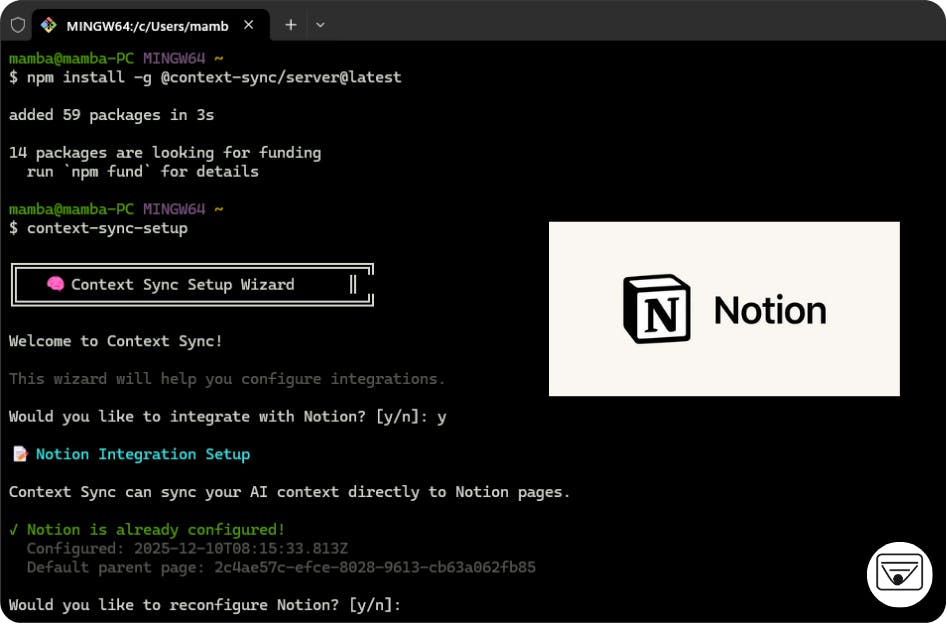Click "This wizard will help you configure integrations."
The width and height of the screenshot is (947, 624).
coord(227,379)
